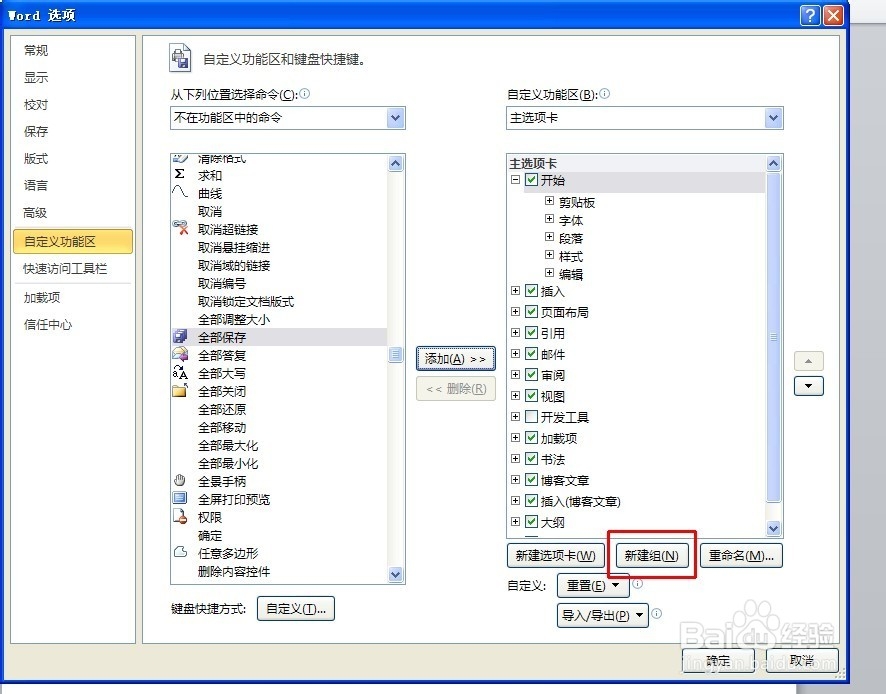Click the 添加(A) >> button
This screenshot has width=886, height=694.
(x=455, y=359)
